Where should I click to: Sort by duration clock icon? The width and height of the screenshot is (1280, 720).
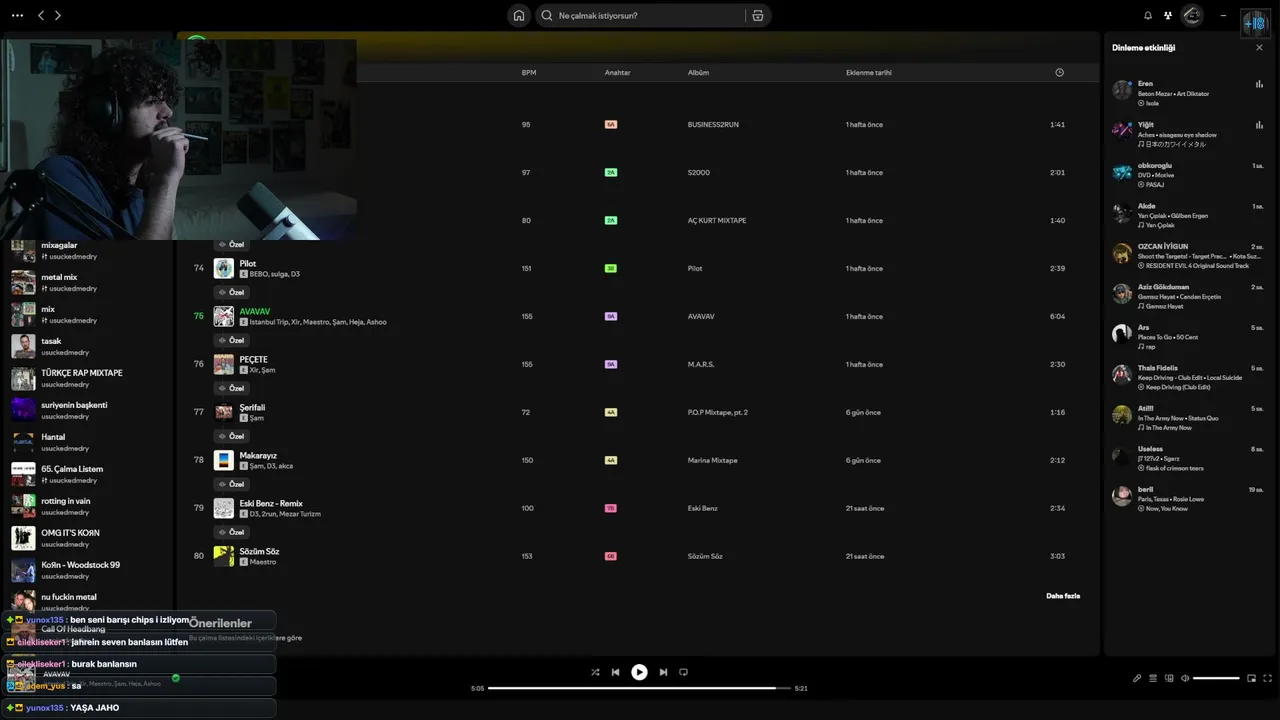[x=1059, y=73]
